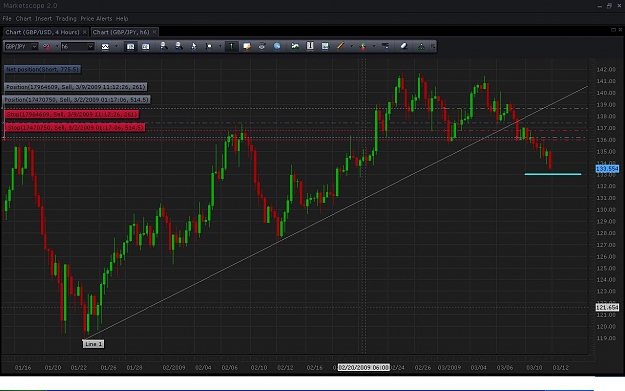This screenshot has width=625, height=391.
Task: Click the green triangle icon
Action: click(421, 47)
